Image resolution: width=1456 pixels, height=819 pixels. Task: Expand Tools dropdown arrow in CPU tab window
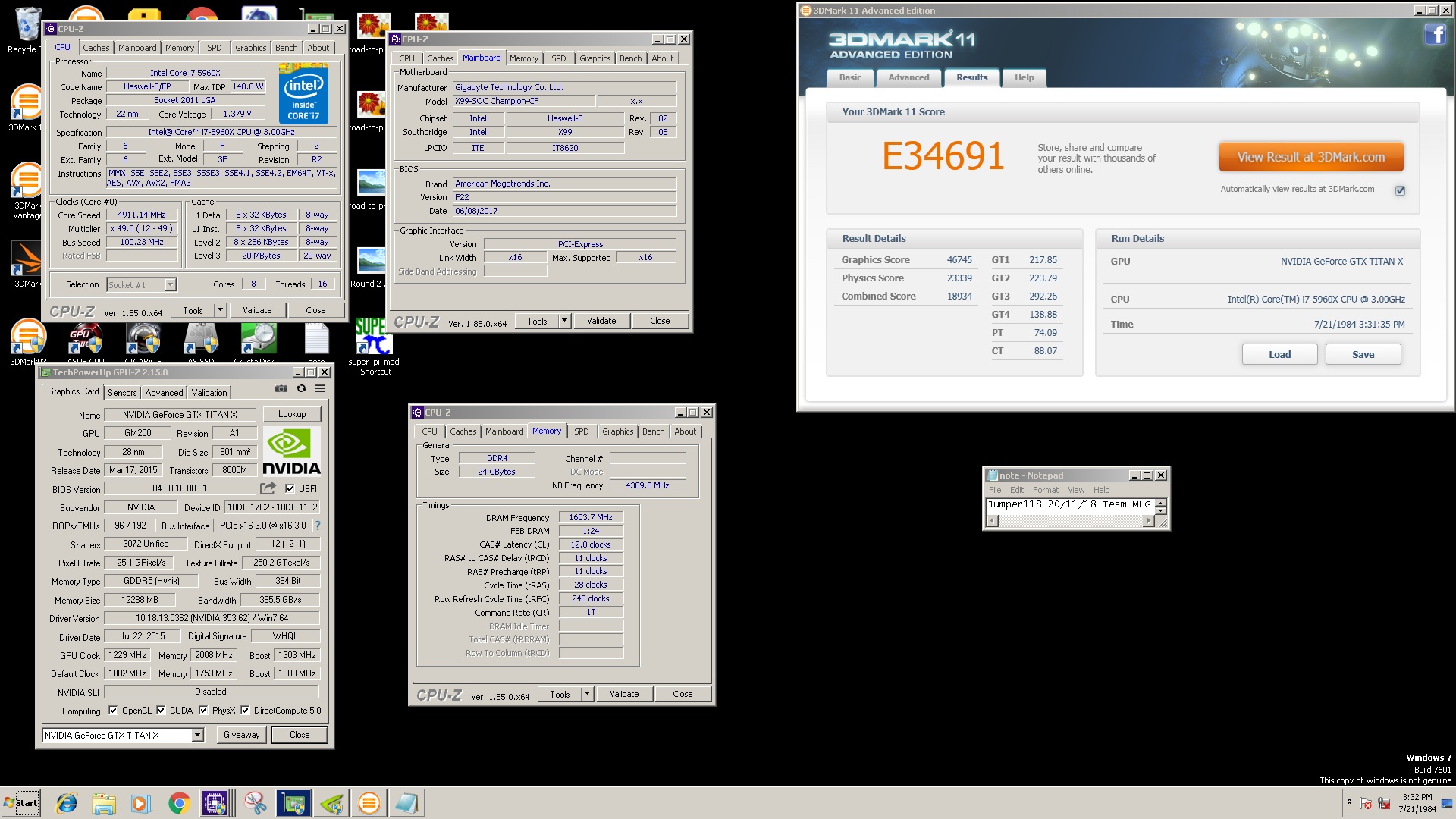(220, 310)
